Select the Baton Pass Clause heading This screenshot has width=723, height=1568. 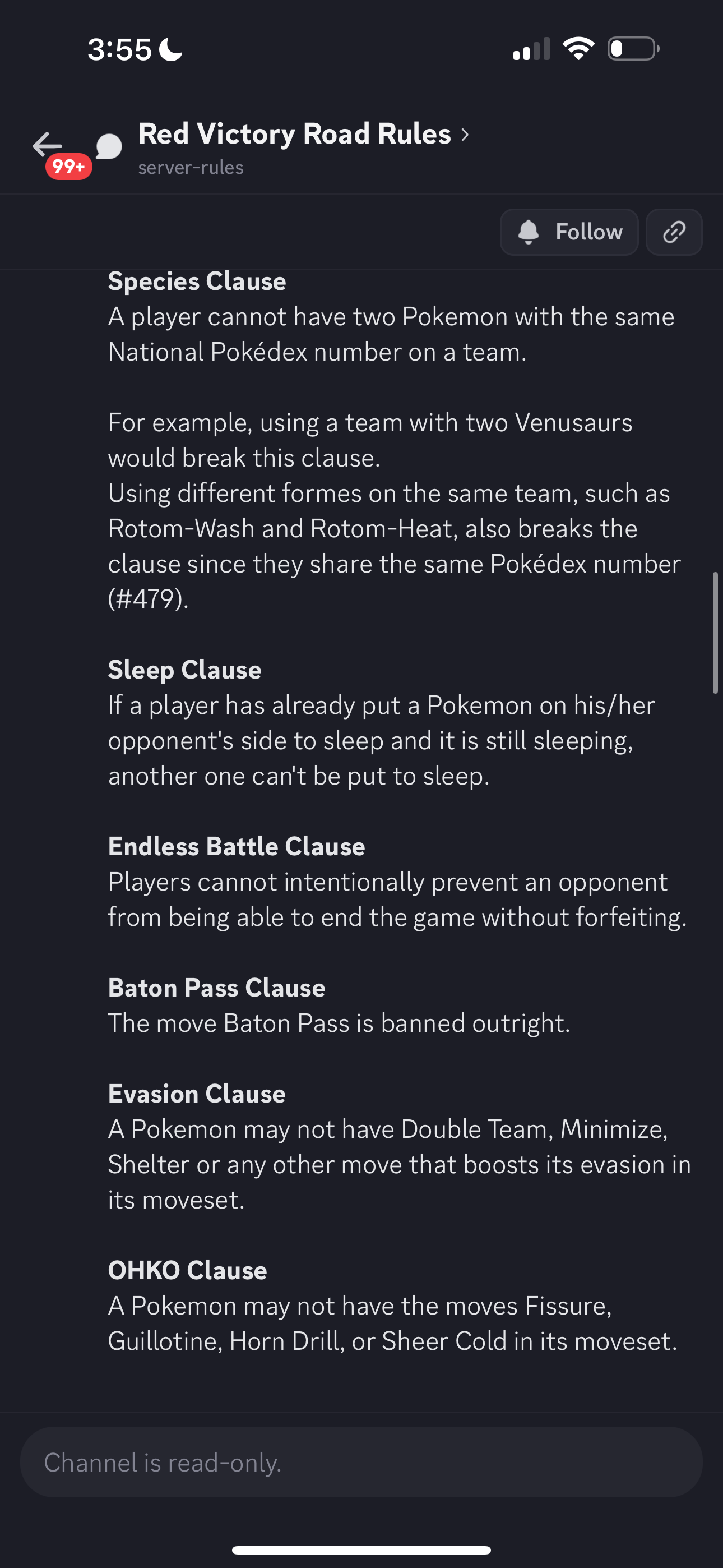click(x=216, y=988)
